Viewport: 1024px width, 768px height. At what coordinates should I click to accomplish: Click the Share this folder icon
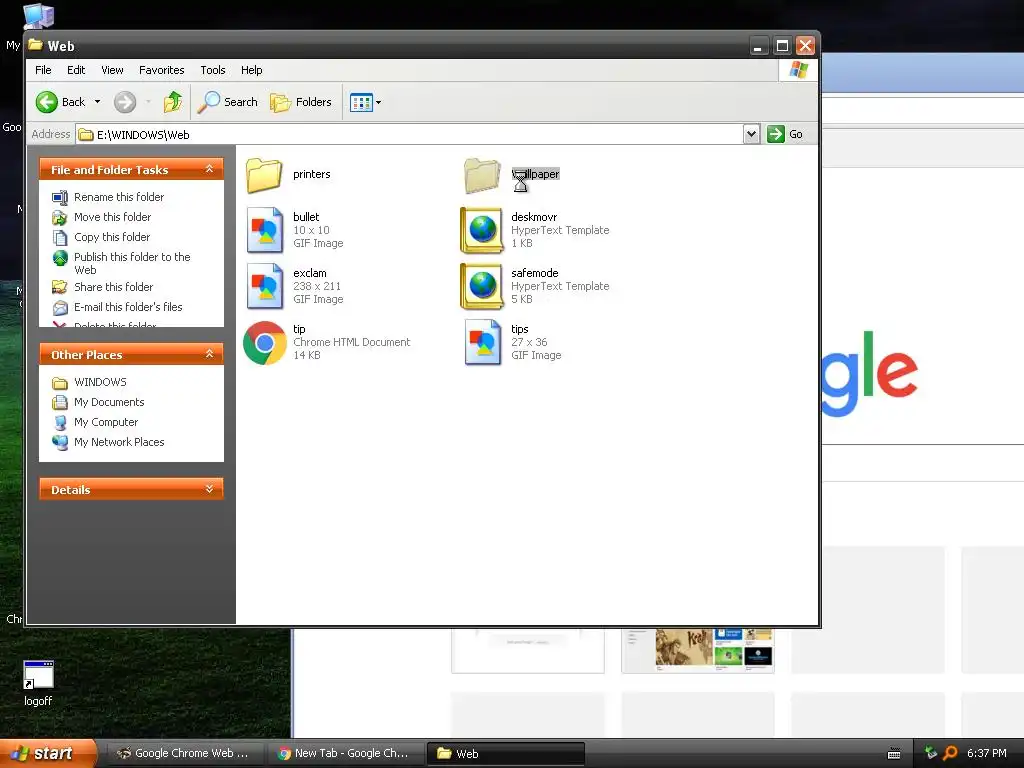coord(60,287)
